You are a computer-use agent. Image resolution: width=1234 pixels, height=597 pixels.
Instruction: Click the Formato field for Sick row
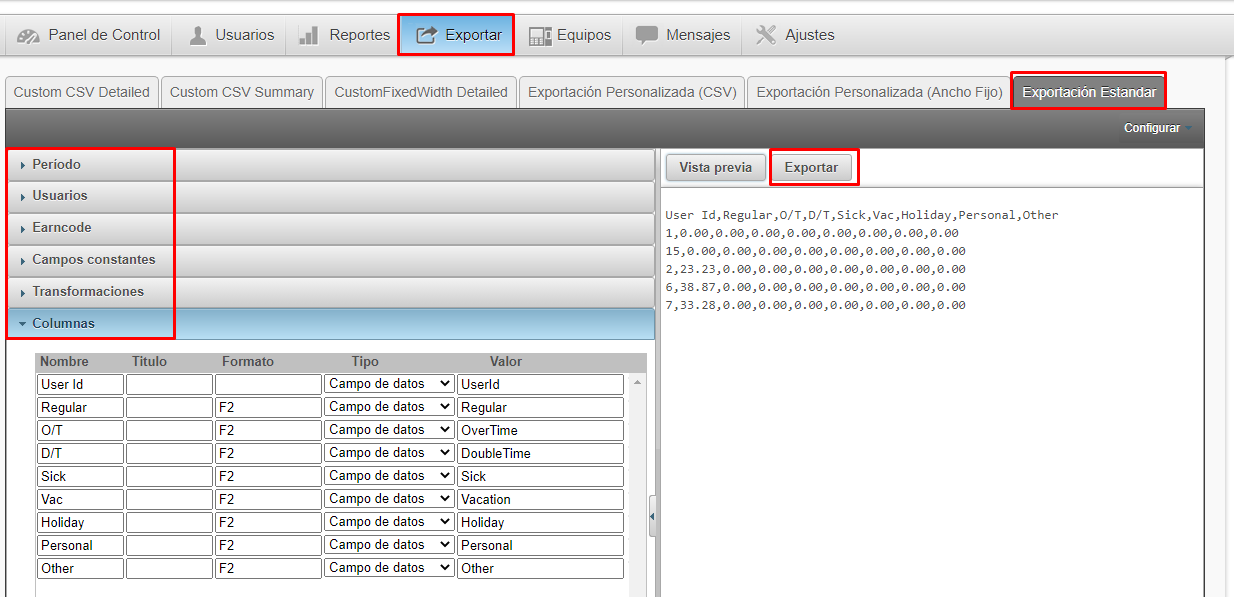pos(268,476)
